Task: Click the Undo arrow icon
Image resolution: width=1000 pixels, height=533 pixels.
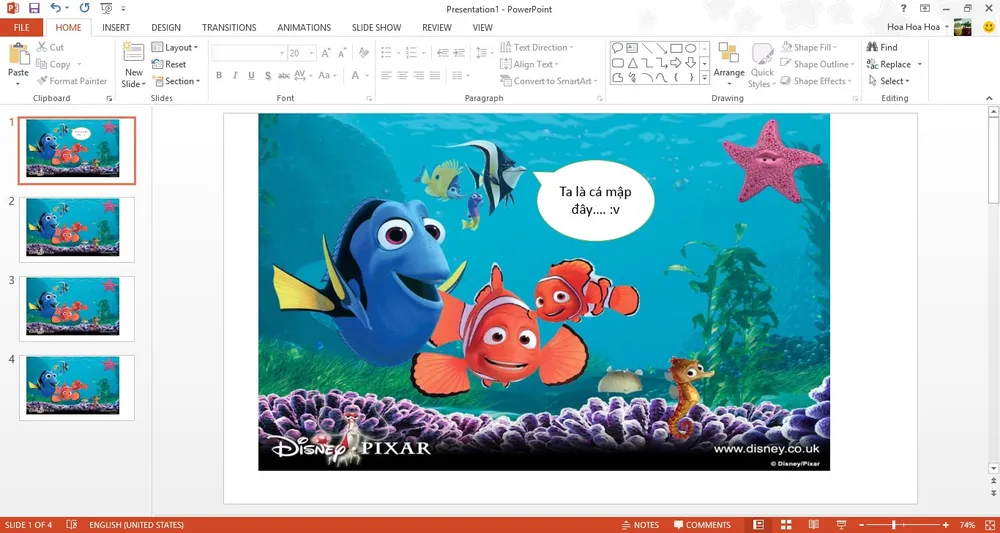Action: (x=55, y=9)
